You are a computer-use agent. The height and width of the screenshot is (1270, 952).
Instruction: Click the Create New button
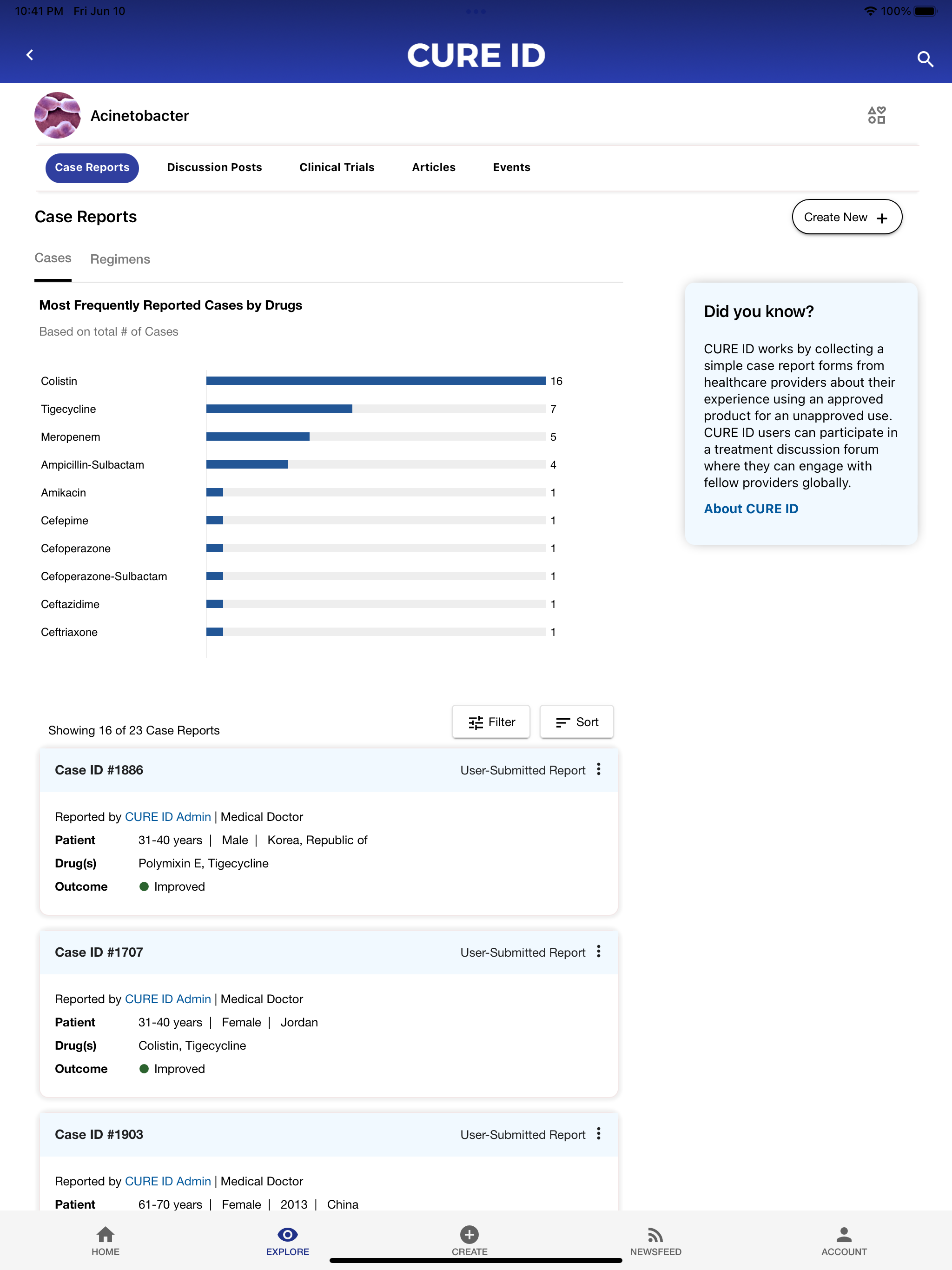pyautogui.click(x=847, y=217)
